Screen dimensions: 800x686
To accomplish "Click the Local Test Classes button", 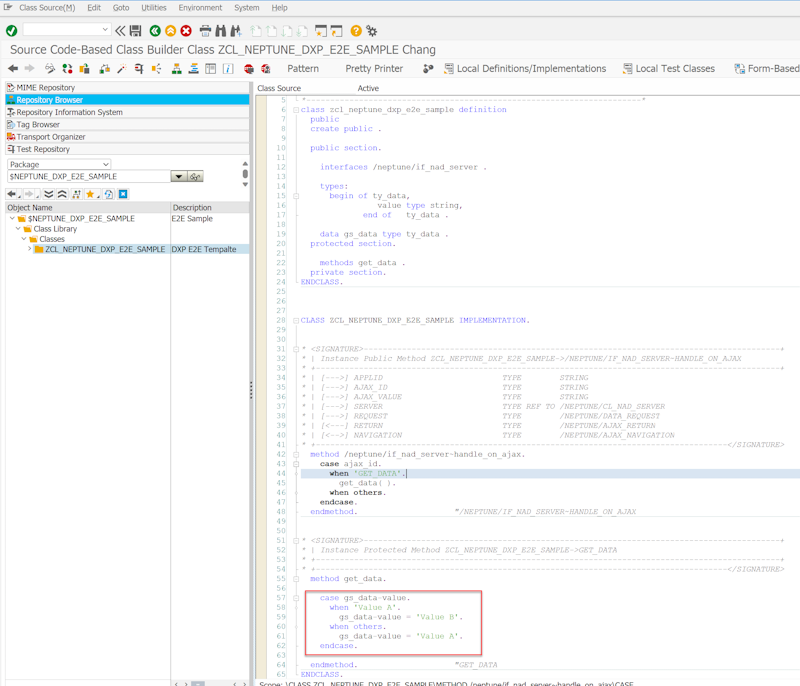I will click(x=669, y=68).
